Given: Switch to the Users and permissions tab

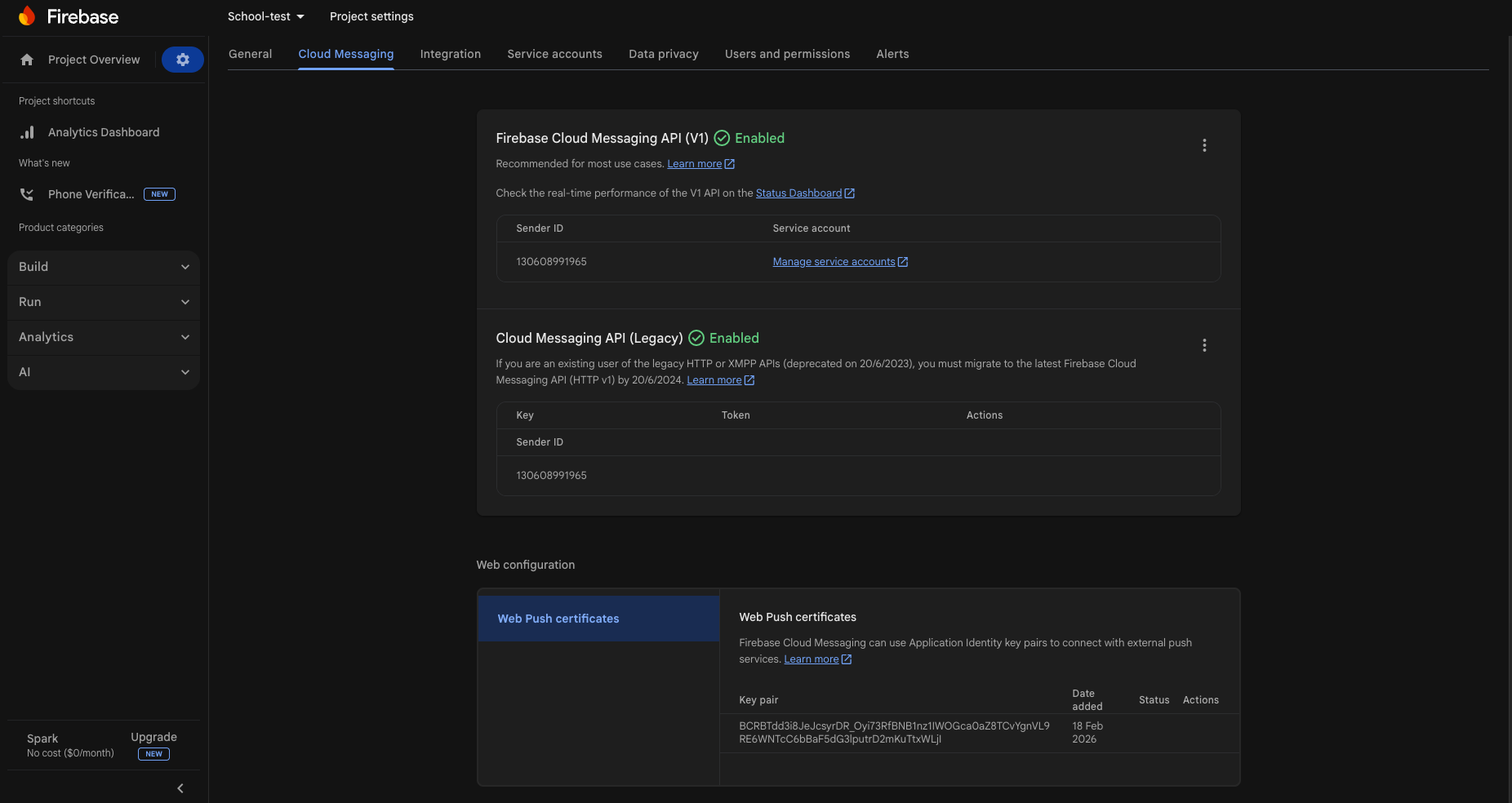Looking at the screenshot, I should [x=787, y=54].
